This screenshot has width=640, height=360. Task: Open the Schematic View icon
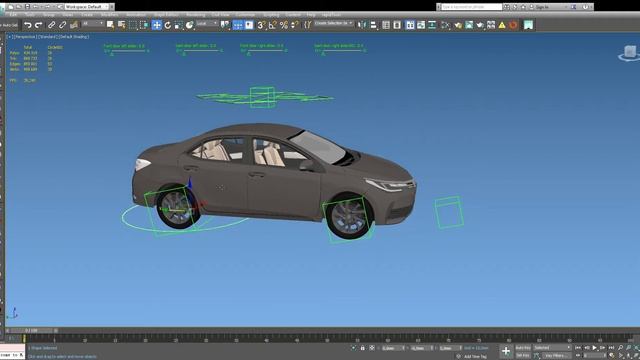432,25
